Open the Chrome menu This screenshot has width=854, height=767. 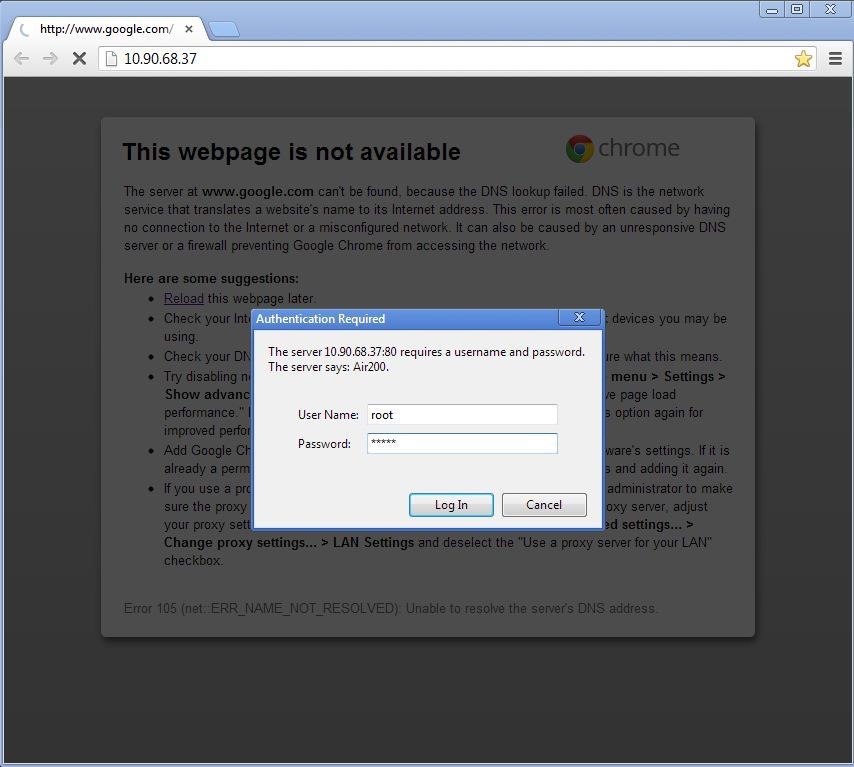point(835,58)
